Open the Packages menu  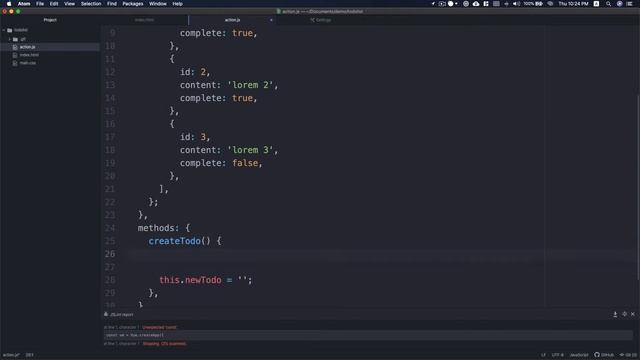coord(133,4)
